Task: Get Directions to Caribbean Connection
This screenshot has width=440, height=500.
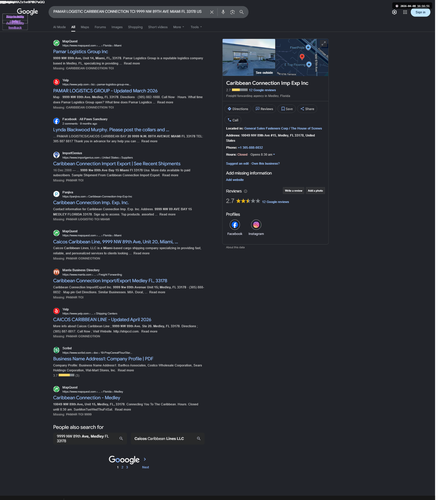Action: click(238, 109)
